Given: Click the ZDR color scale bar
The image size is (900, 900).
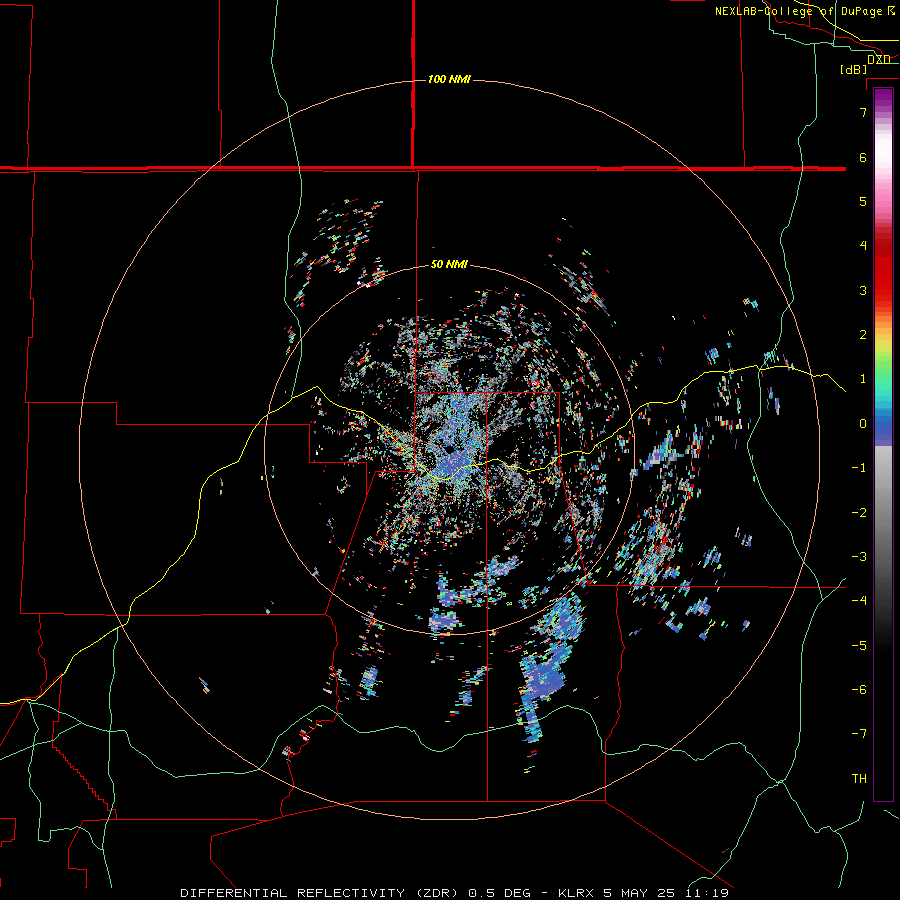Looking at the screenshot, I should (x=883, y=445).
